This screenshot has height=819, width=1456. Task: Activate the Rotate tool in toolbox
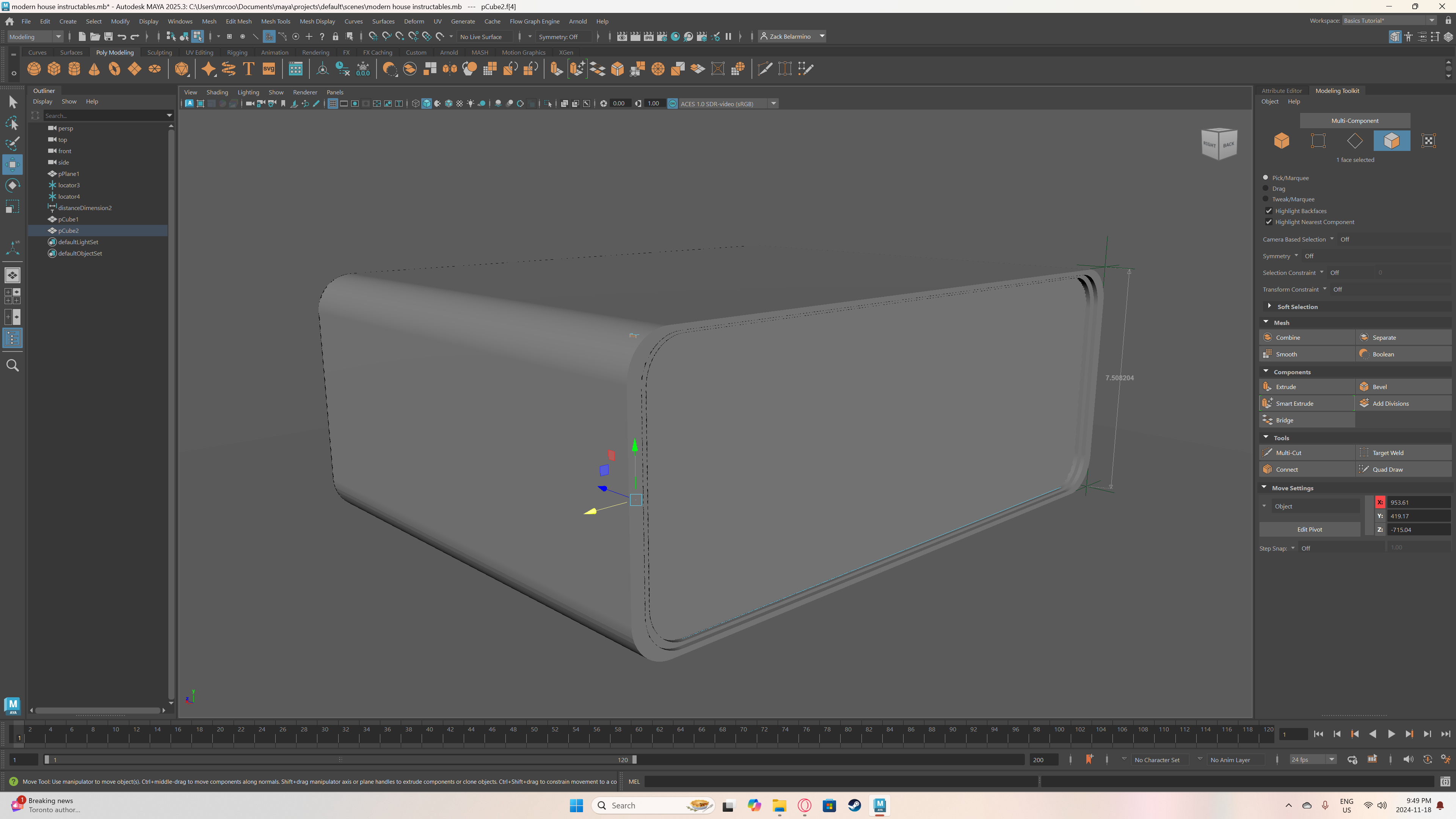pos(13,185)
